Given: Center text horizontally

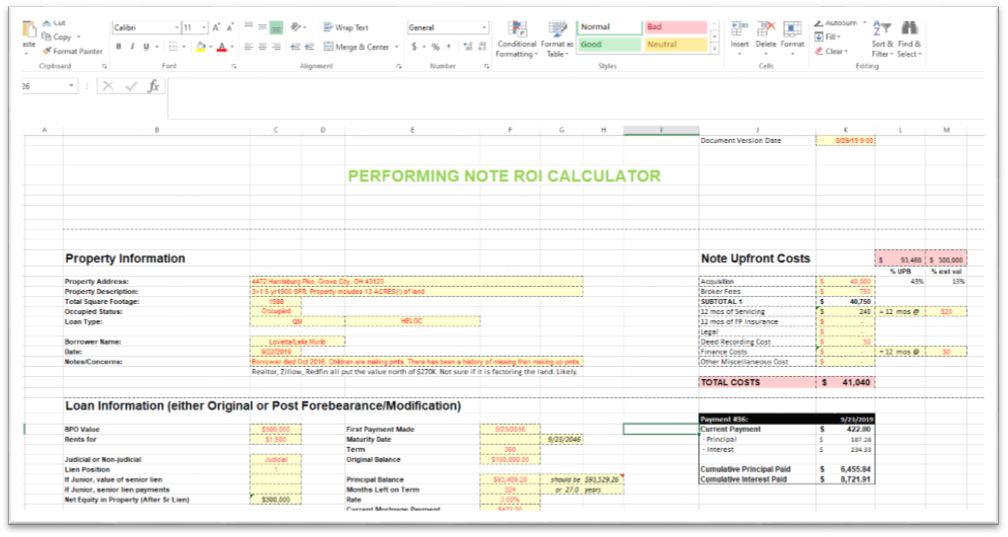Looking at the screenshot, I should click(x=262, y=46).
